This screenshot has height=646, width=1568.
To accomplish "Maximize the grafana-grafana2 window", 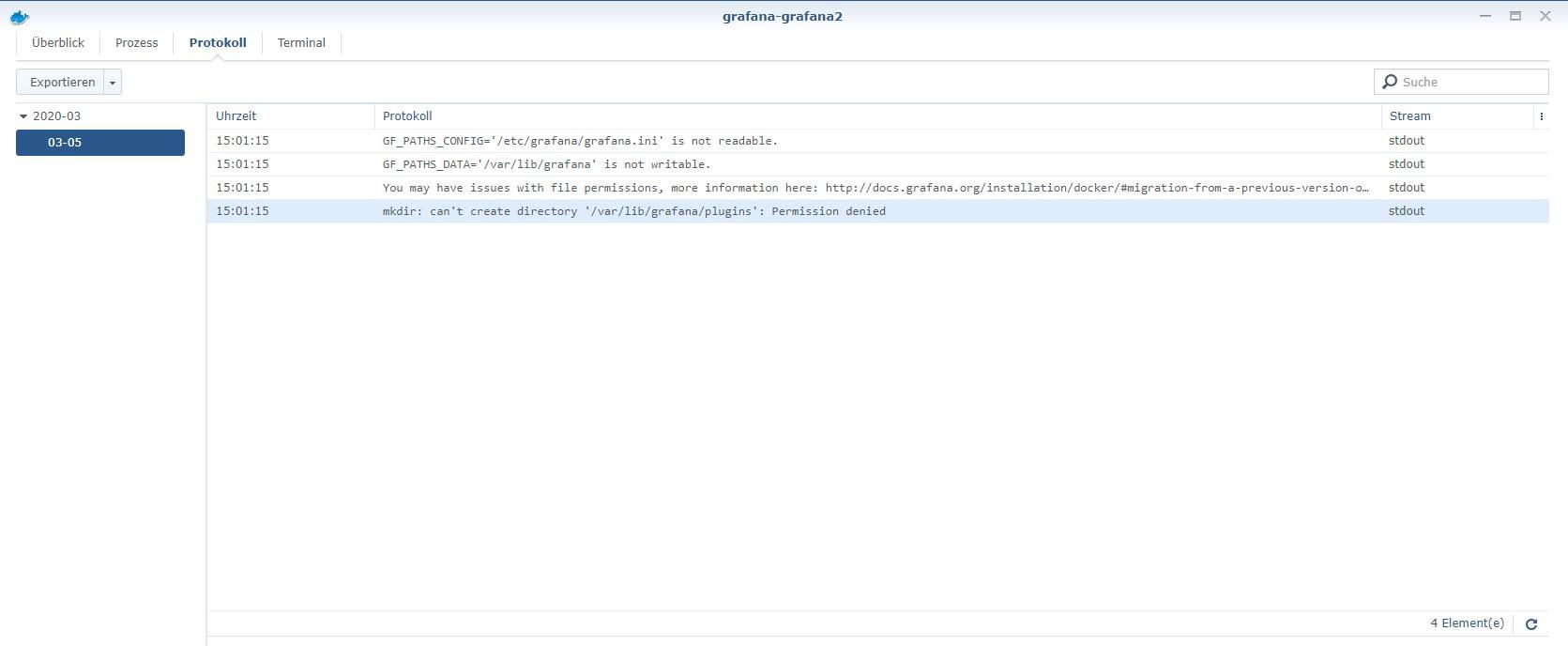I will [x=1515, y=16].
